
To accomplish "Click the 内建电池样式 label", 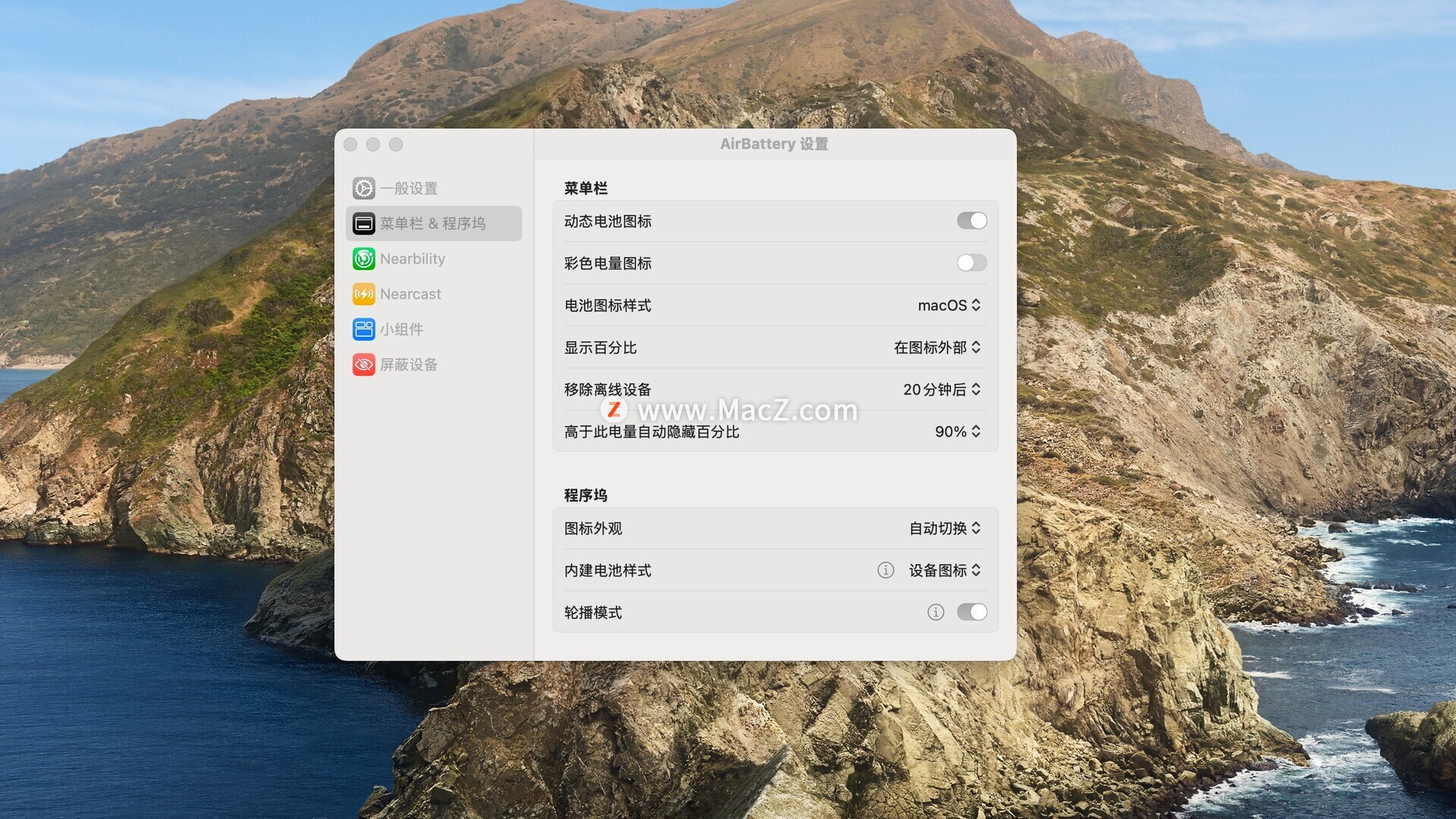I will [607, 570].
